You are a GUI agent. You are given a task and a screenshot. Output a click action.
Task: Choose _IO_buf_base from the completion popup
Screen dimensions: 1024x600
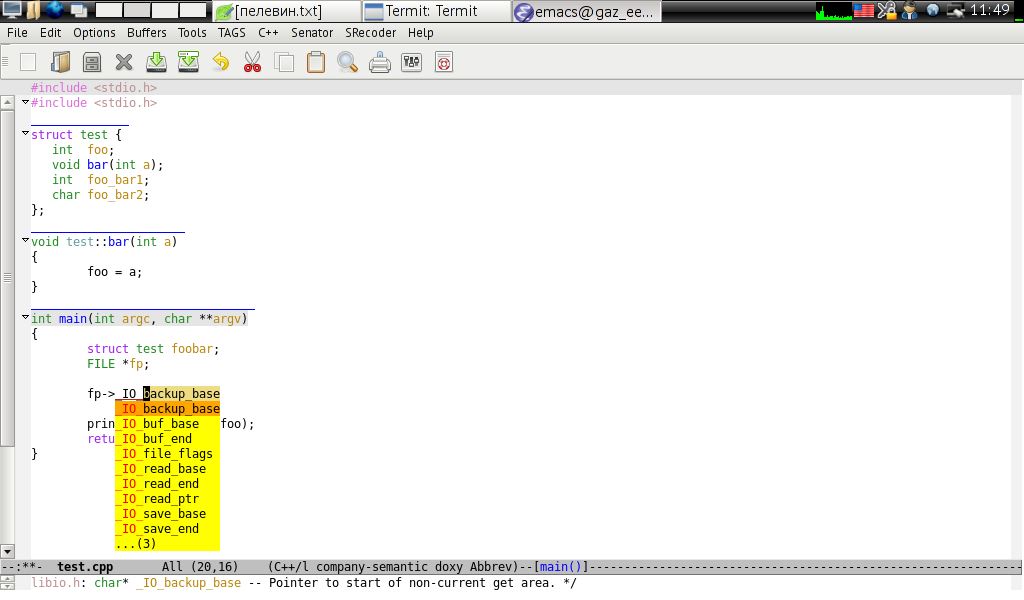coord(167,424)
